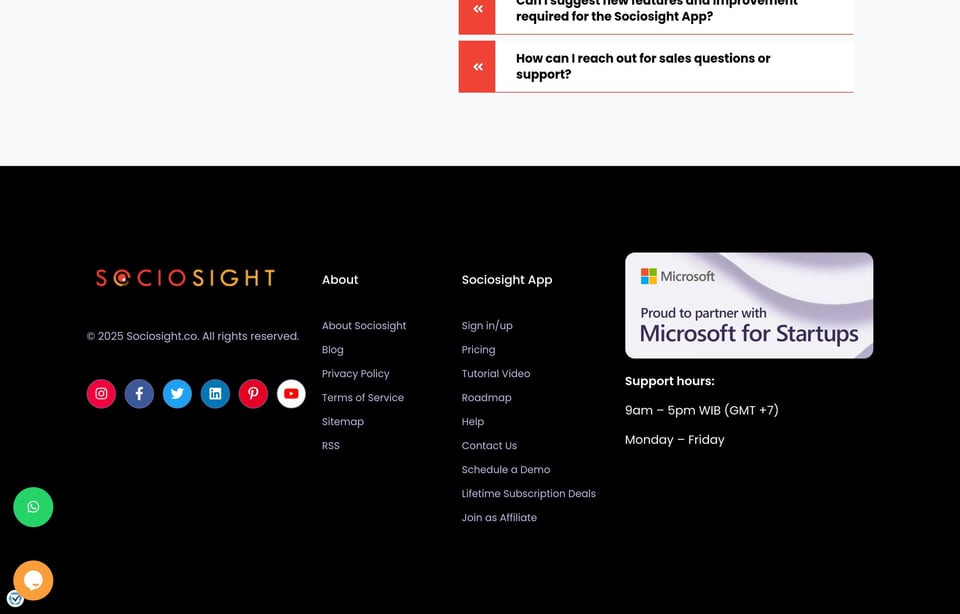960x614 pixels.
Task: Open the LinkedIn social icon
Action: (x=215, y=394)
